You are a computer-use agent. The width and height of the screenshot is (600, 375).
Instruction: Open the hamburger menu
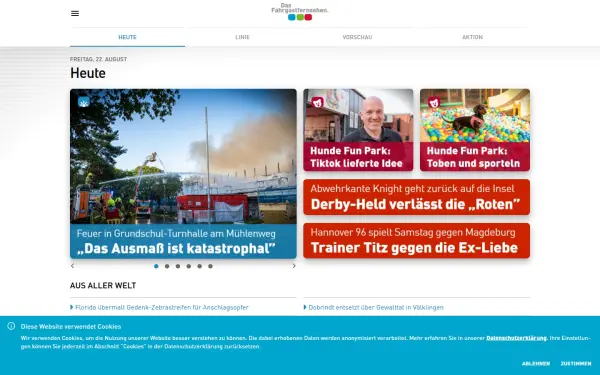point(75,13)
